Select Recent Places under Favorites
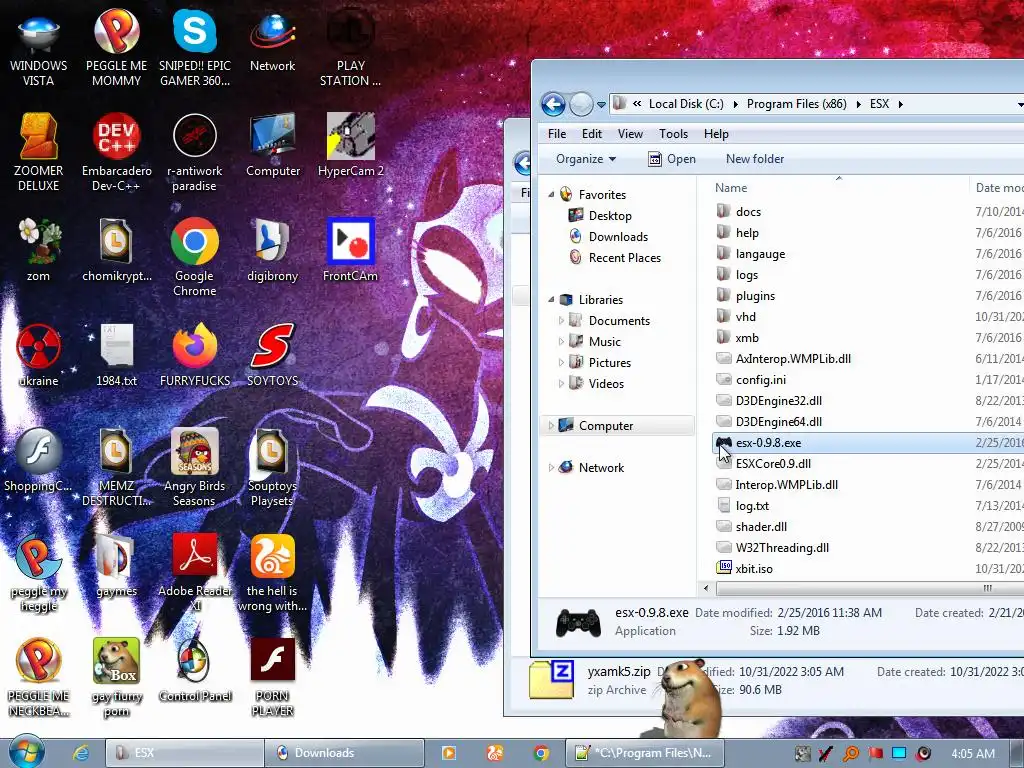The width and height of the screenshot is (1024, 768). [x=615, y=257]
